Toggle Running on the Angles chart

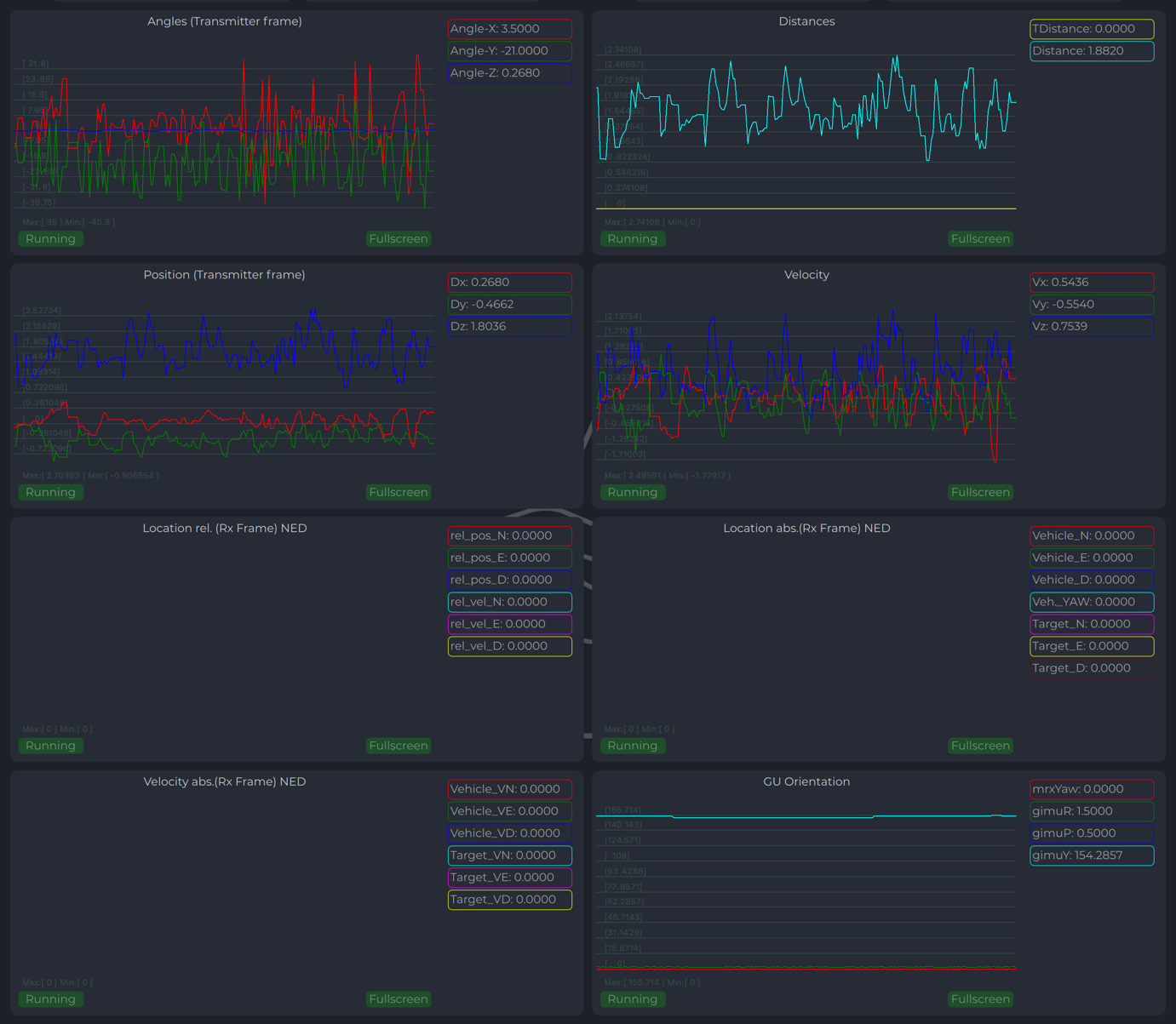(51, 239)
